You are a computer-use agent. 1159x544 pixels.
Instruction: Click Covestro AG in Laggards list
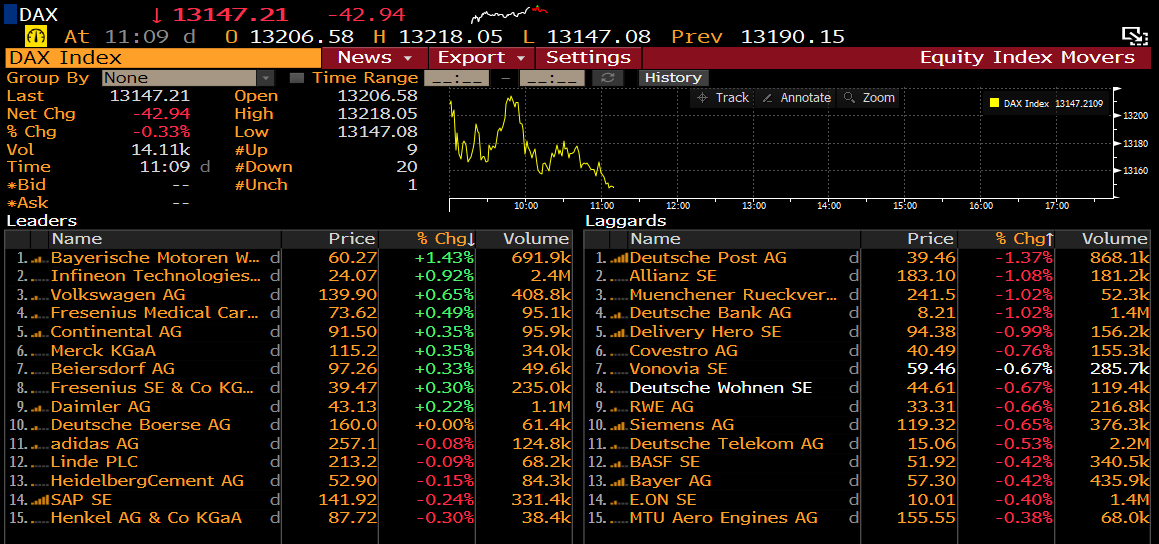pos(684,351)
